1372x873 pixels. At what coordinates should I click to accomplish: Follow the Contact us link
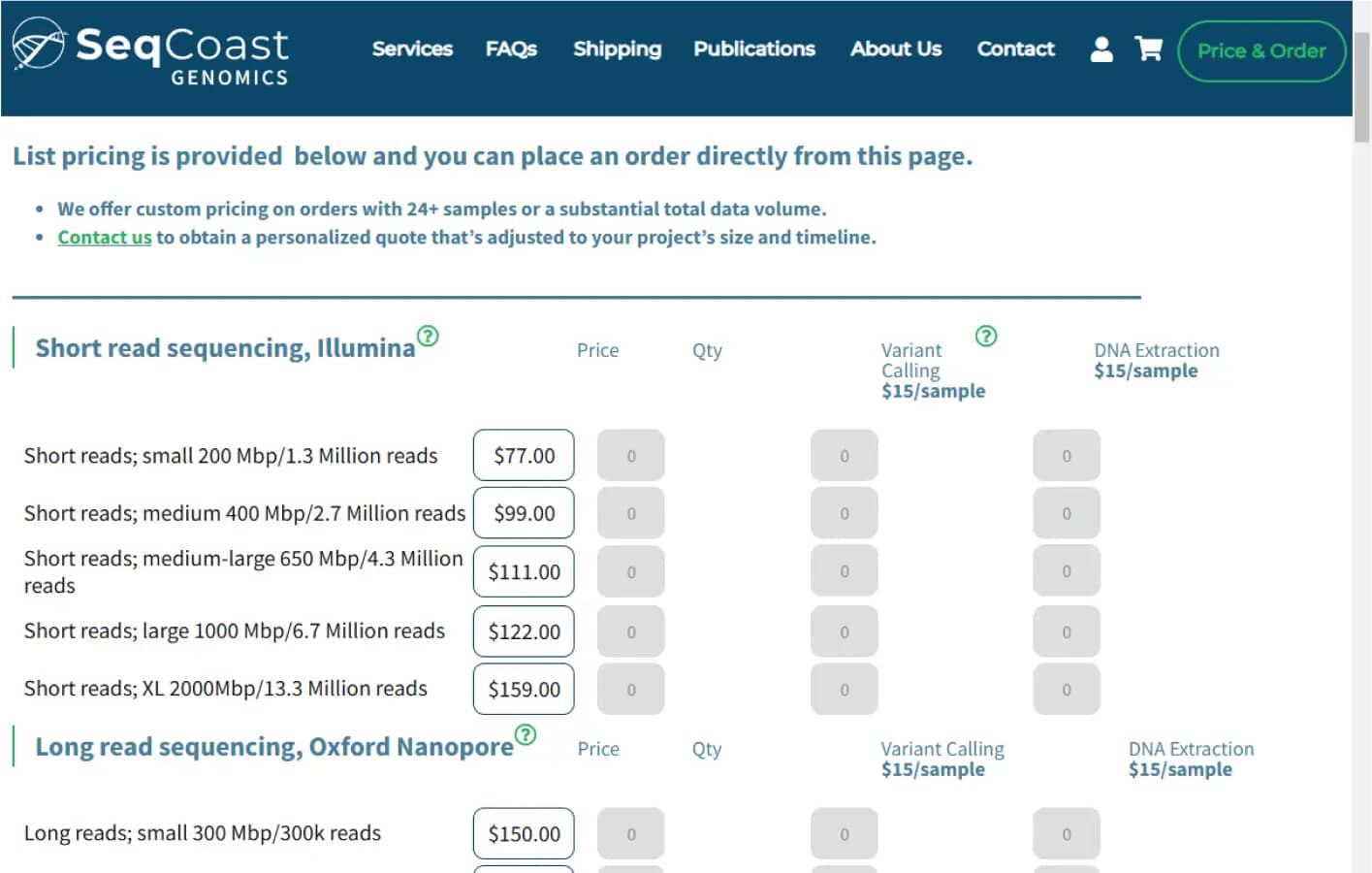tap(105, 238)
